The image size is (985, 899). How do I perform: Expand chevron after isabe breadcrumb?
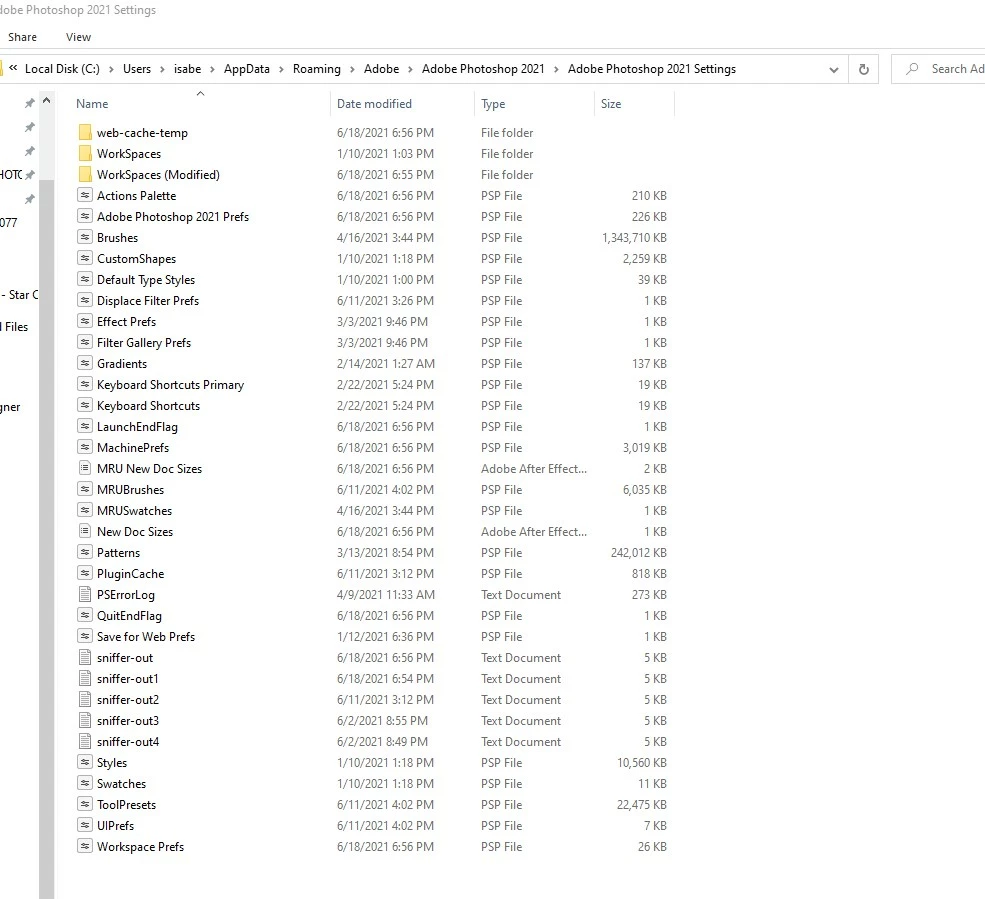click(212, 69)
